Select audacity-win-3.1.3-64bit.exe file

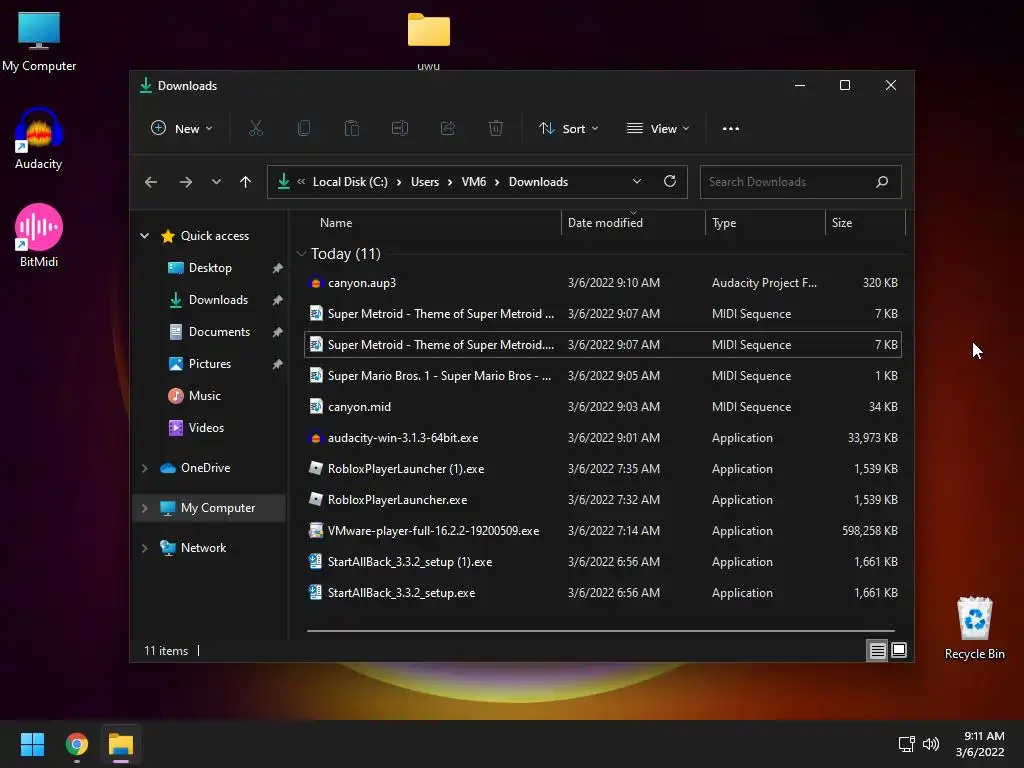[x=603, y=438]
